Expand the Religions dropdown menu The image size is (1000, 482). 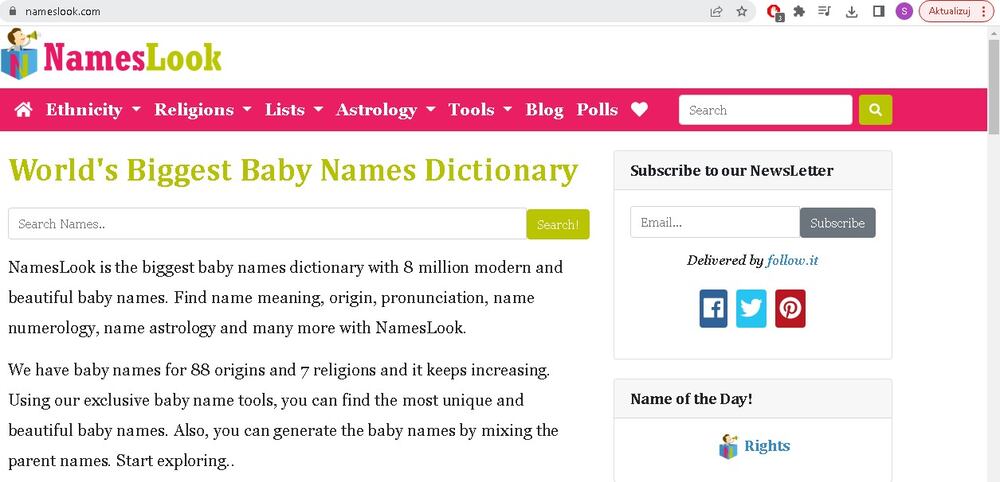click(203, 110)
